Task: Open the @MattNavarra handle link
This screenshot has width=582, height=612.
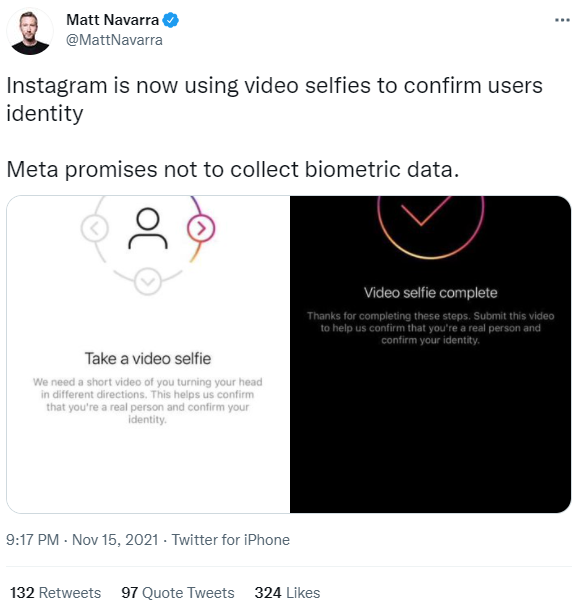Action: click(x=114, y=40)
